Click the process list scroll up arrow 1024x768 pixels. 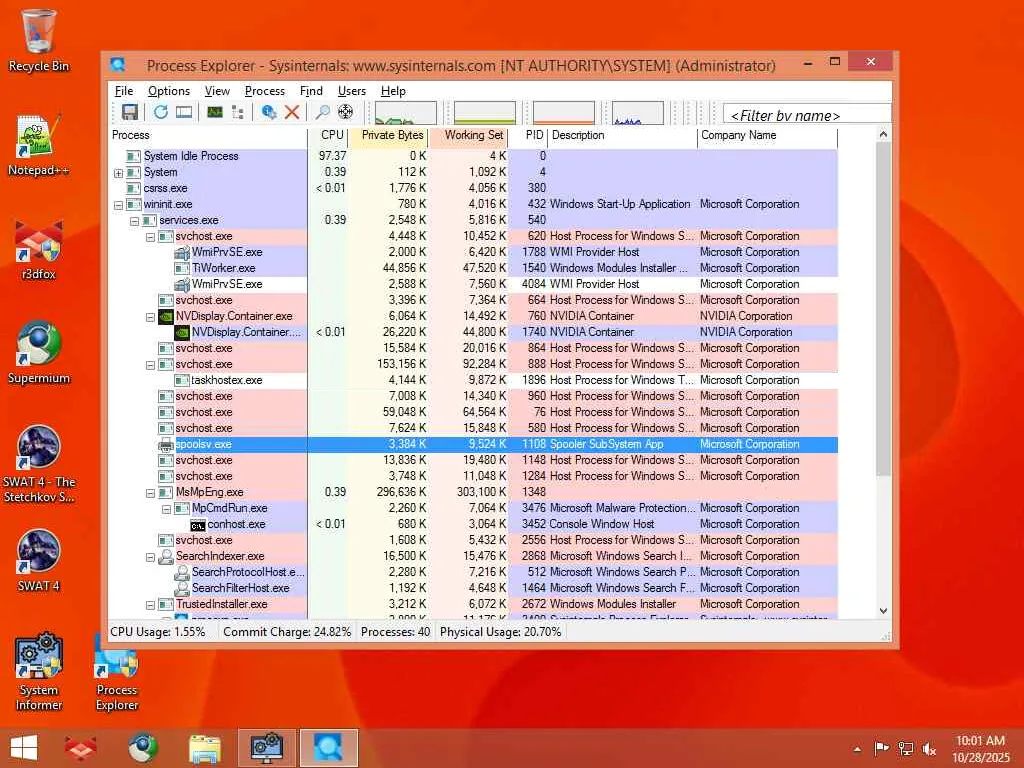[x=883, y=135]
